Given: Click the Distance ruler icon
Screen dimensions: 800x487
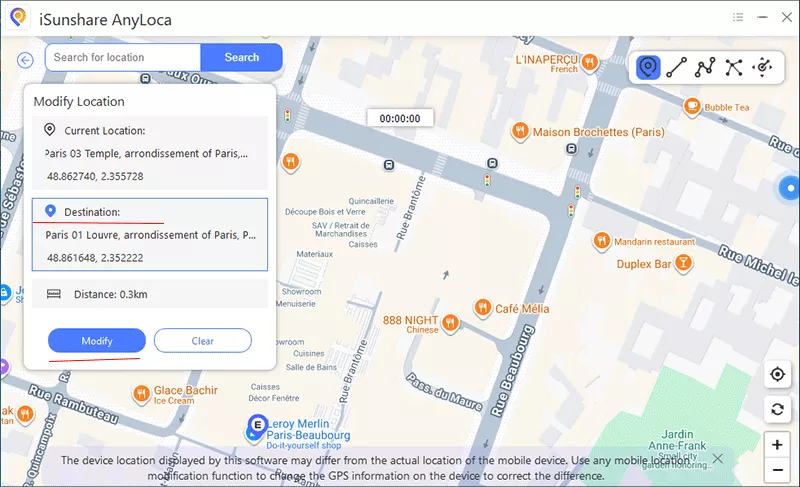Looking at the screenshot, I should 54,294.
